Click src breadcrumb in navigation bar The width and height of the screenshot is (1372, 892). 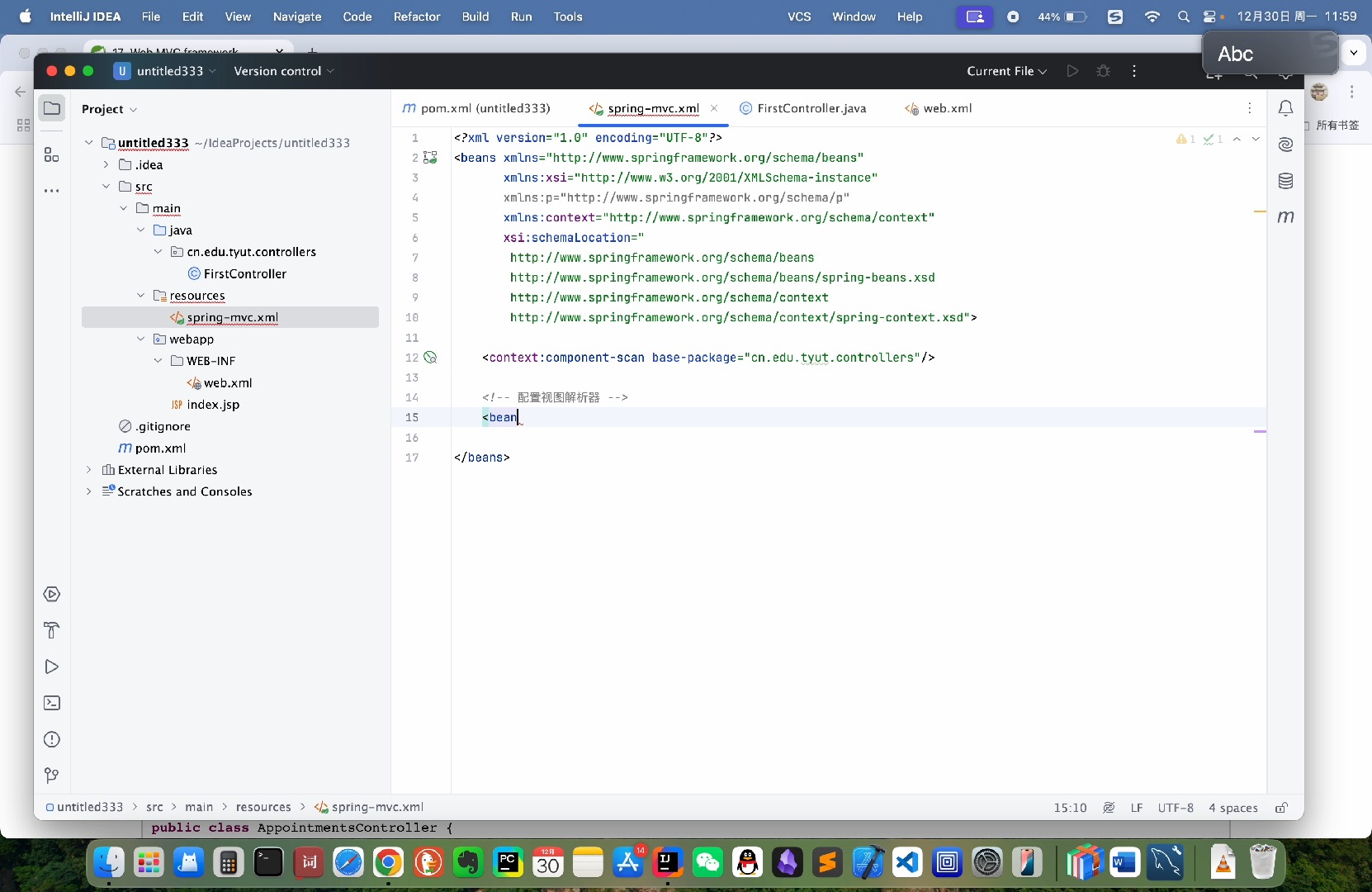(154, 807)
